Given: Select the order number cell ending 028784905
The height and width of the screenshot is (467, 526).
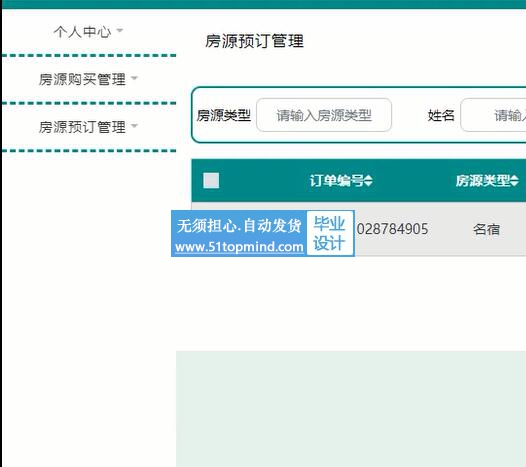Looking at the screenshot, I should 392,229.
